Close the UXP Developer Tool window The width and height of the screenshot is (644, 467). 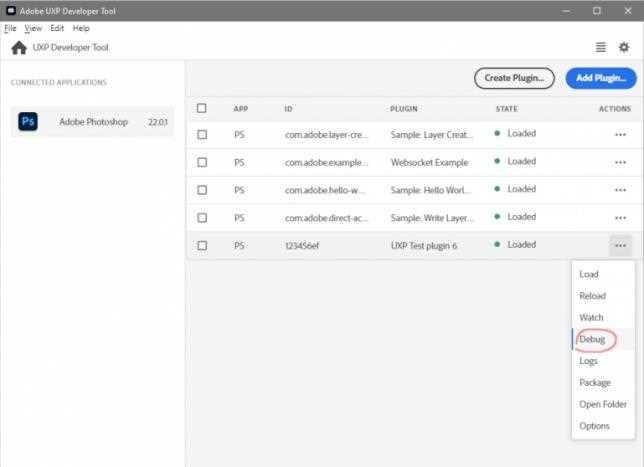[x=628, y=11]
